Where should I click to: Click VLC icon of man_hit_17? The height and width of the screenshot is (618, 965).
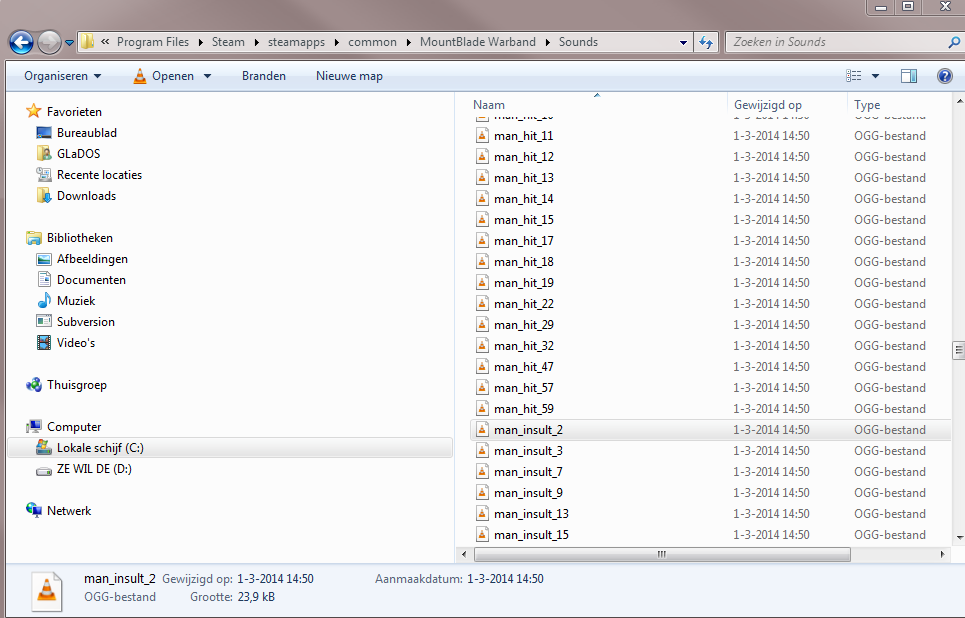coord(482,241)
